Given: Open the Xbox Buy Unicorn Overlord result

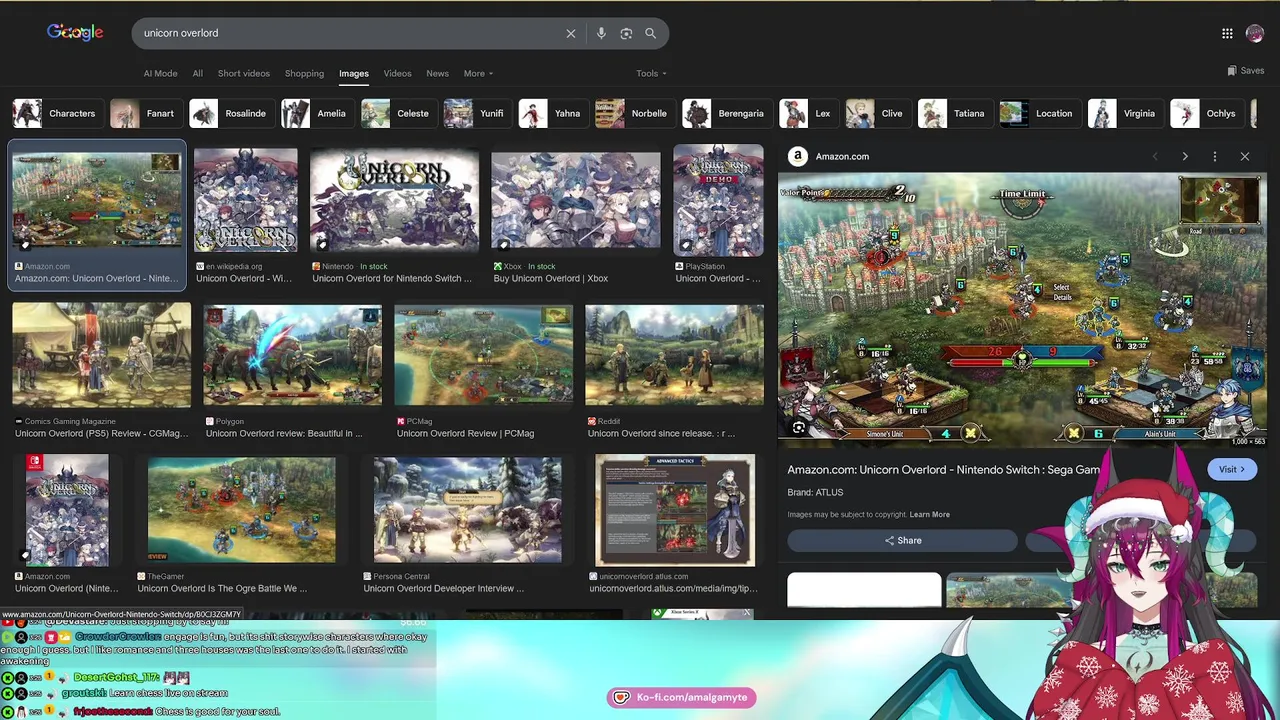Looking at the screenshot, I should coord(576,200).
